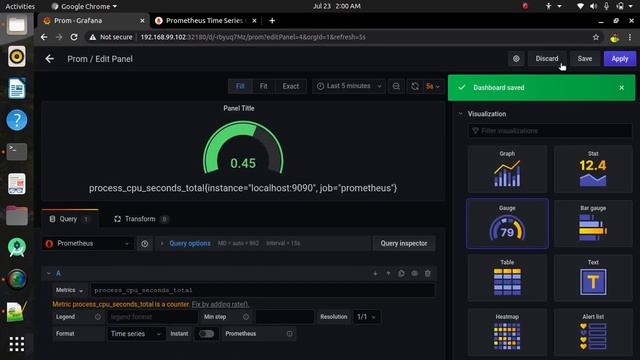Choose the Text visualization
The height and width of the screenshot is (360, 640).
coord(593,278)
